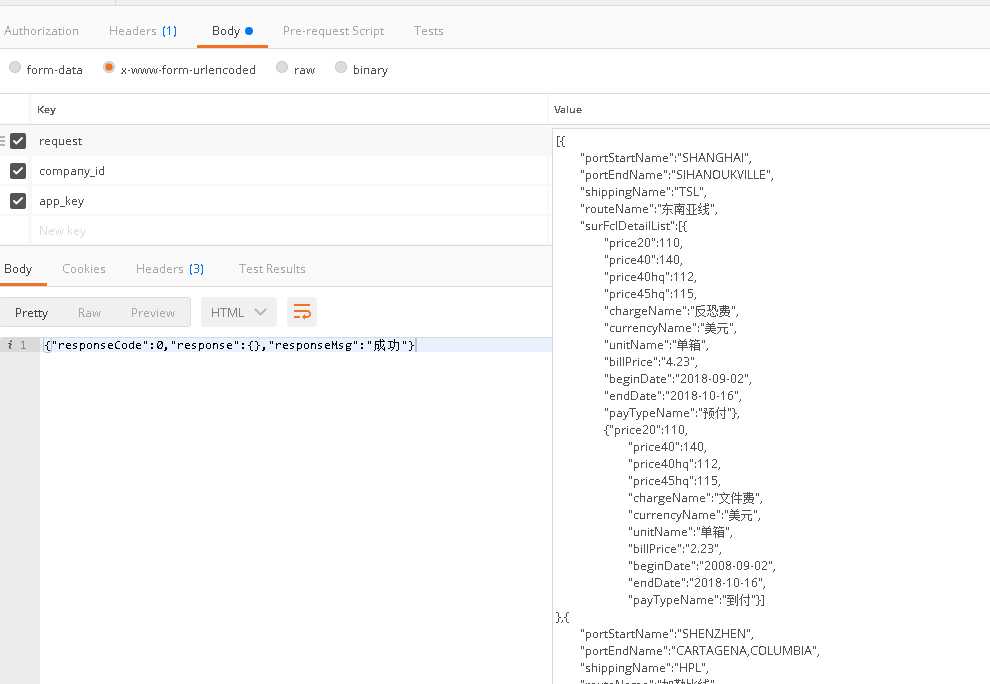Image resolution: width=990 pixels, height=684 pixels.
Task: Open response Headers (3) tab
Action: click(170, 269)
